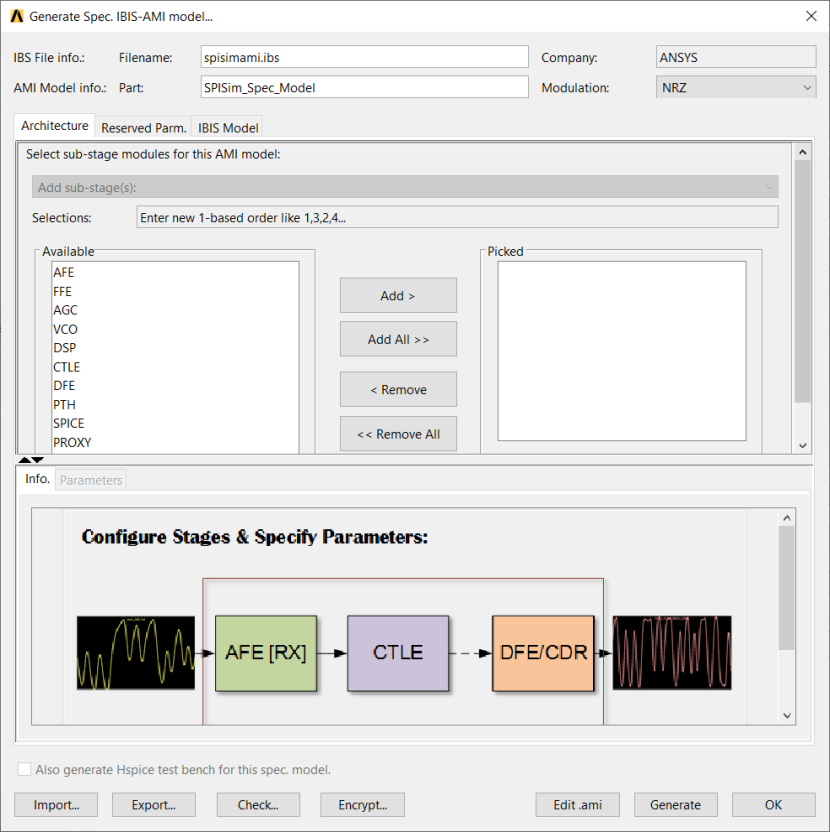
Task: Select SPICE in the Available list
Action: pyautogui.click(x=175, y=423)
